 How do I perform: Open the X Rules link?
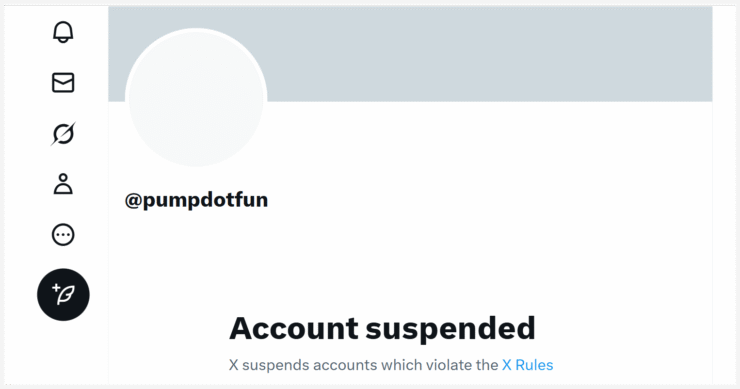tap(527, 365)
